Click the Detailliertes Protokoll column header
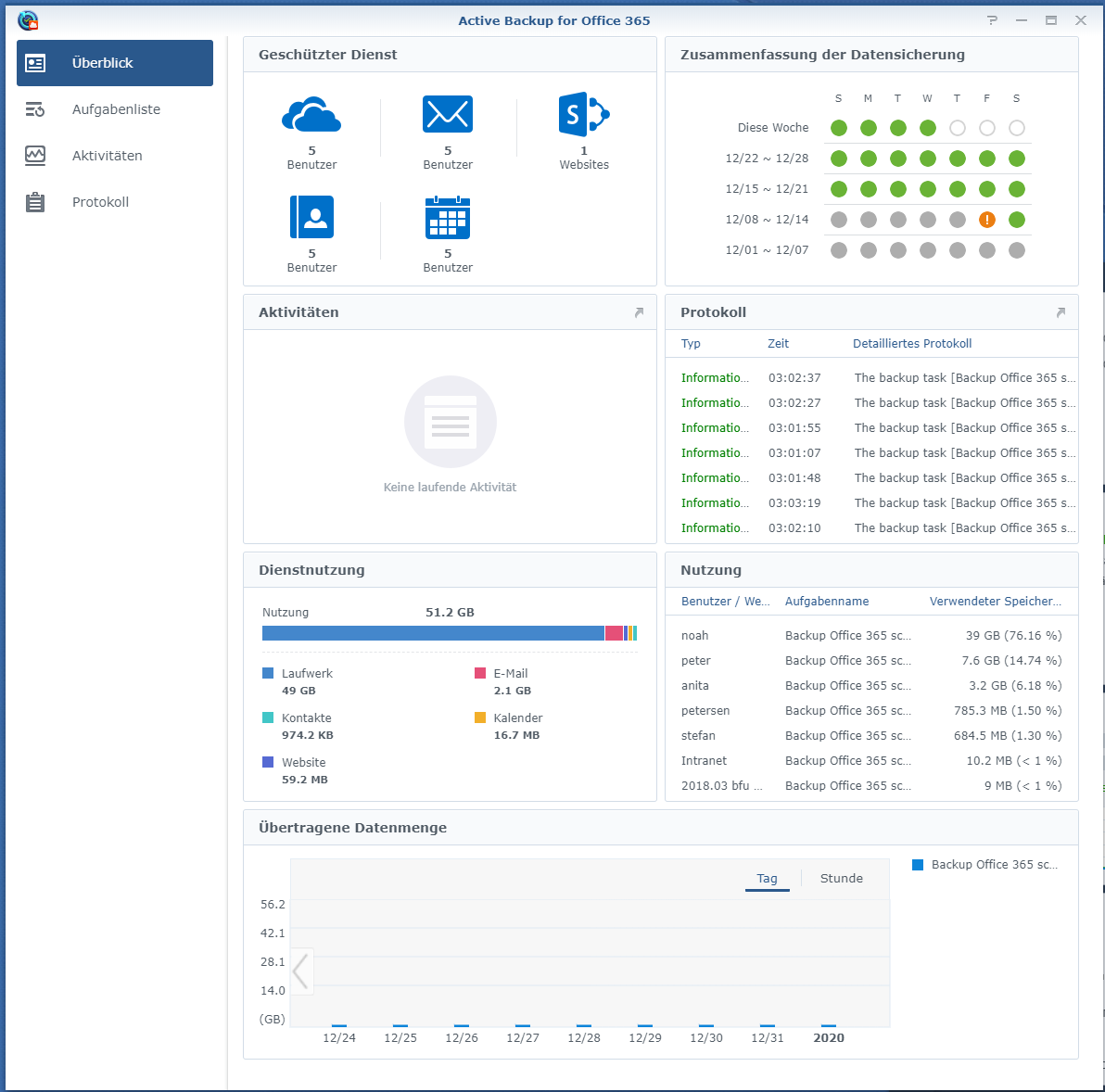This screenshot has width=1105, height=1092. point(912,344)
